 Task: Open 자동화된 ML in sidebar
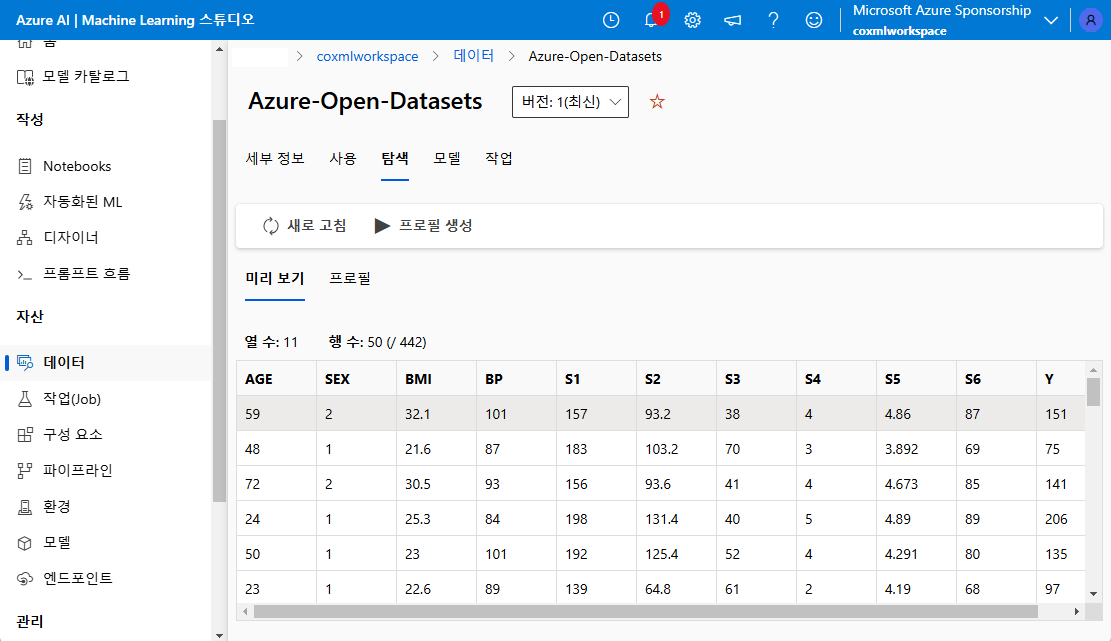[83, 202]
